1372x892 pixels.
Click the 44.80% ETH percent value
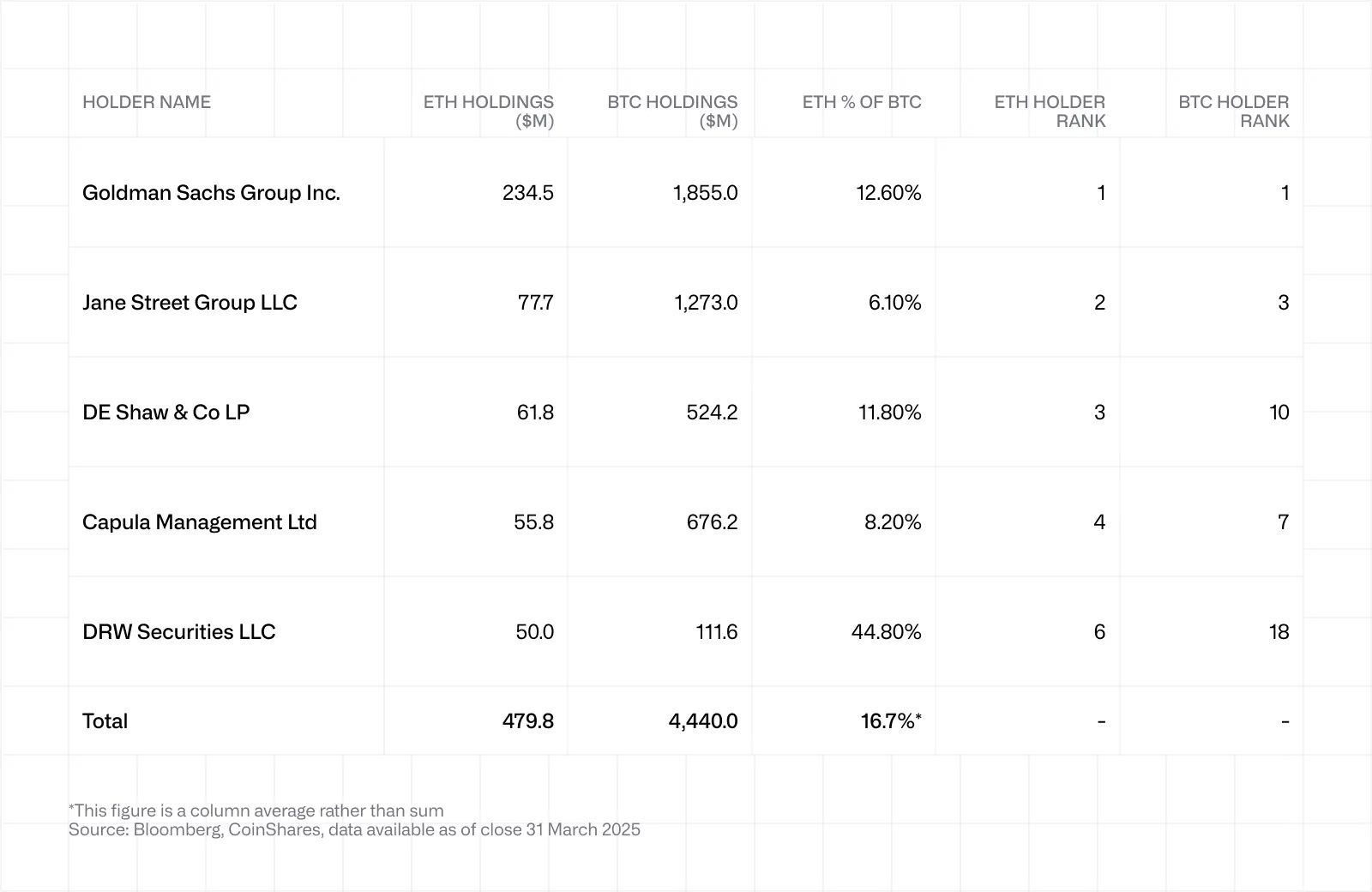point(887,632)
